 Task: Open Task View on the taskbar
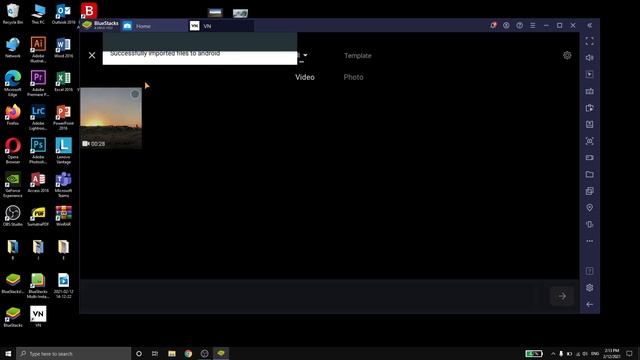155,353
